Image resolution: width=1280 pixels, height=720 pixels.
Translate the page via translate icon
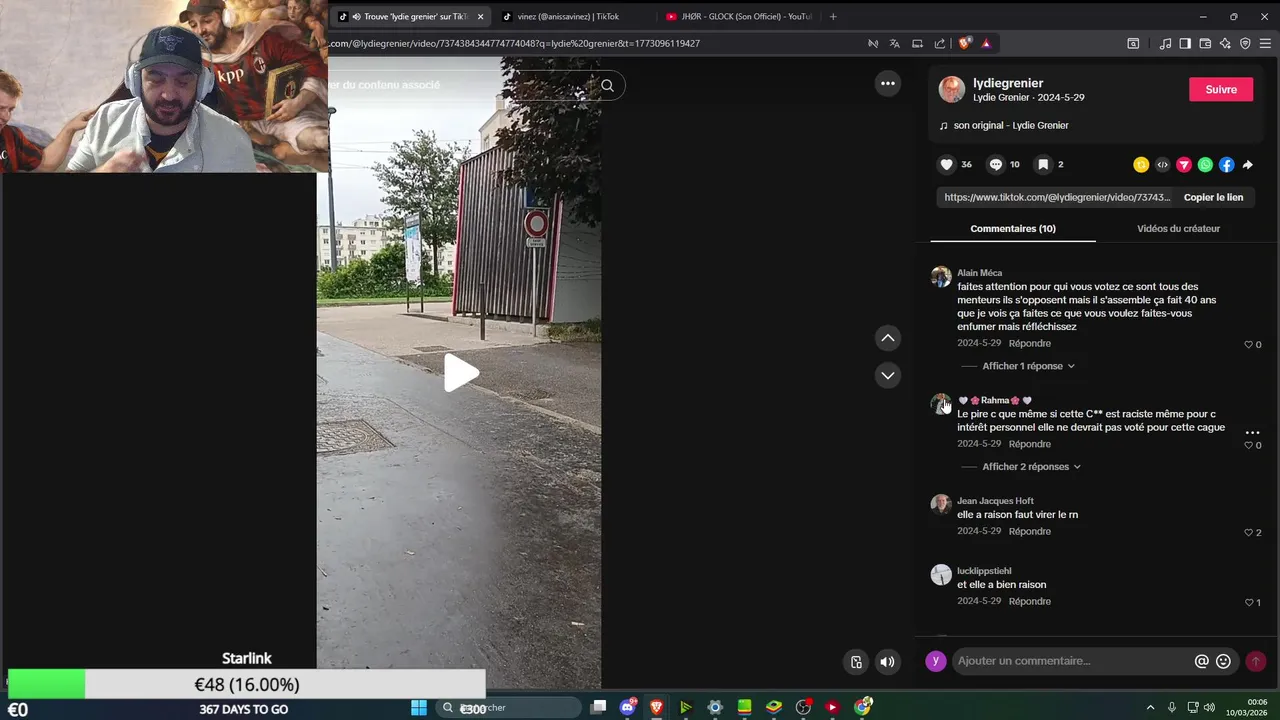click(894, 43)
